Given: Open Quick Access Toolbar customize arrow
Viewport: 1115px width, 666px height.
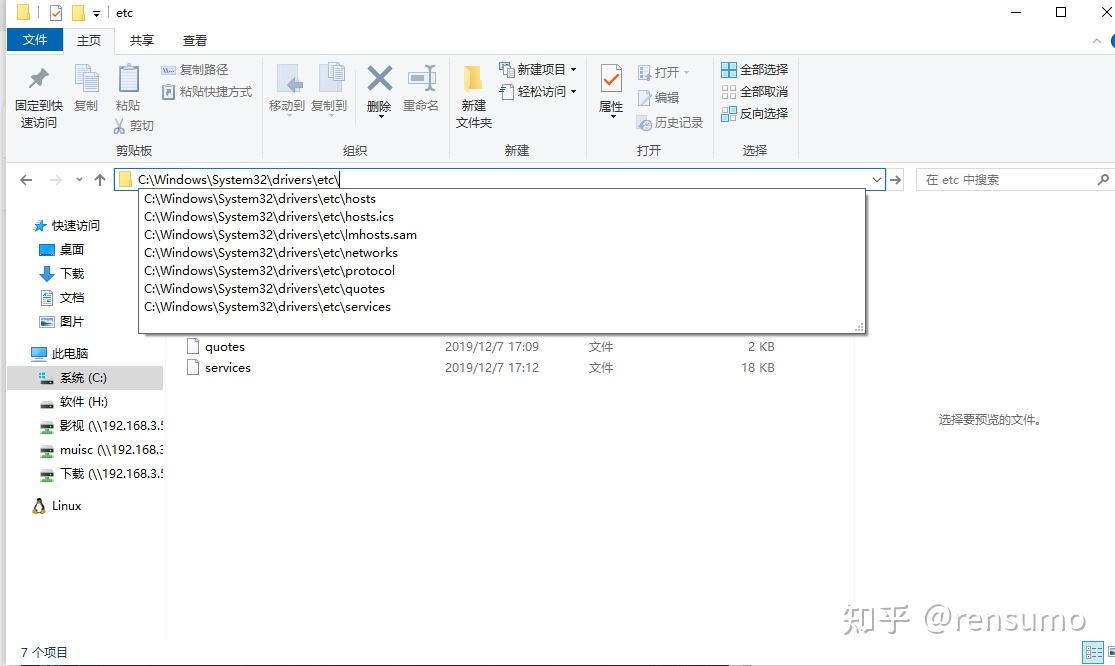Looking at the screenshot, I should click(97, 14).
